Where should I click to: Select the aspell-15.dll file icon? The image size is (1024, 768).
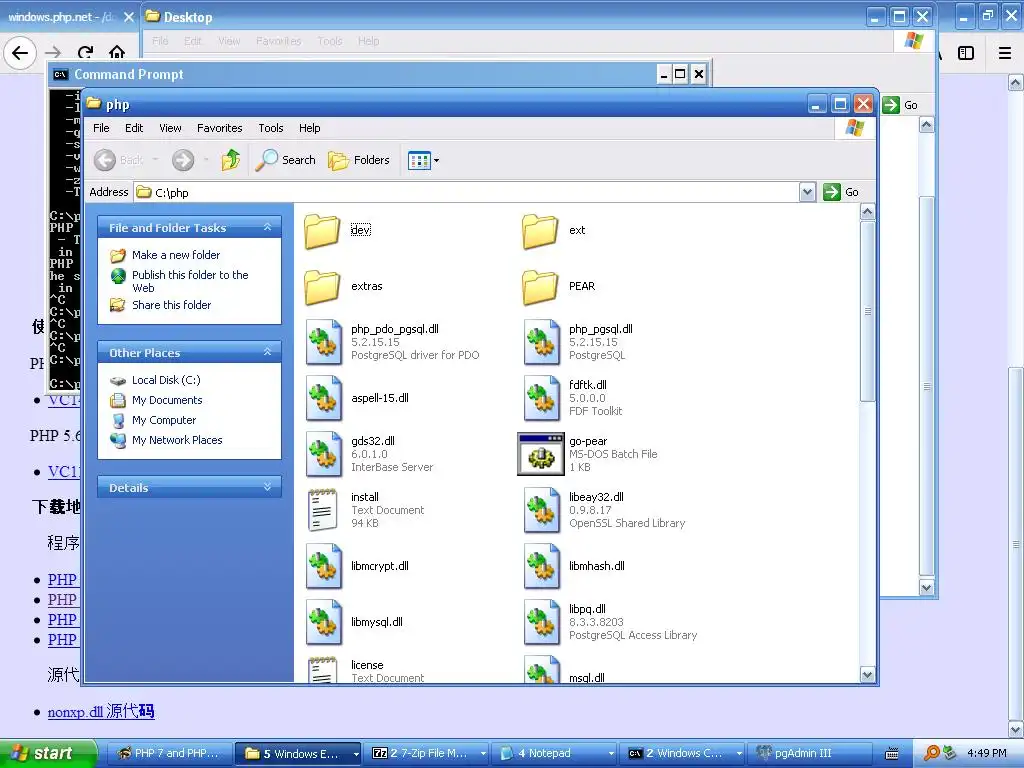point(323,398)
